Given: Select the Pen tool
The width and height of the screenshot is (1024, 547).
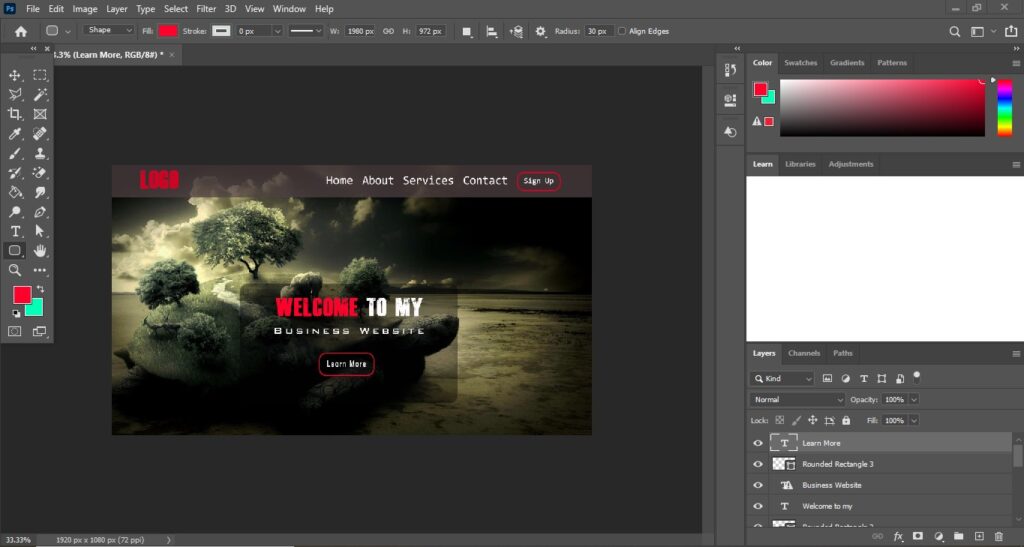Looking at the screenshot, I should point(40,212).
